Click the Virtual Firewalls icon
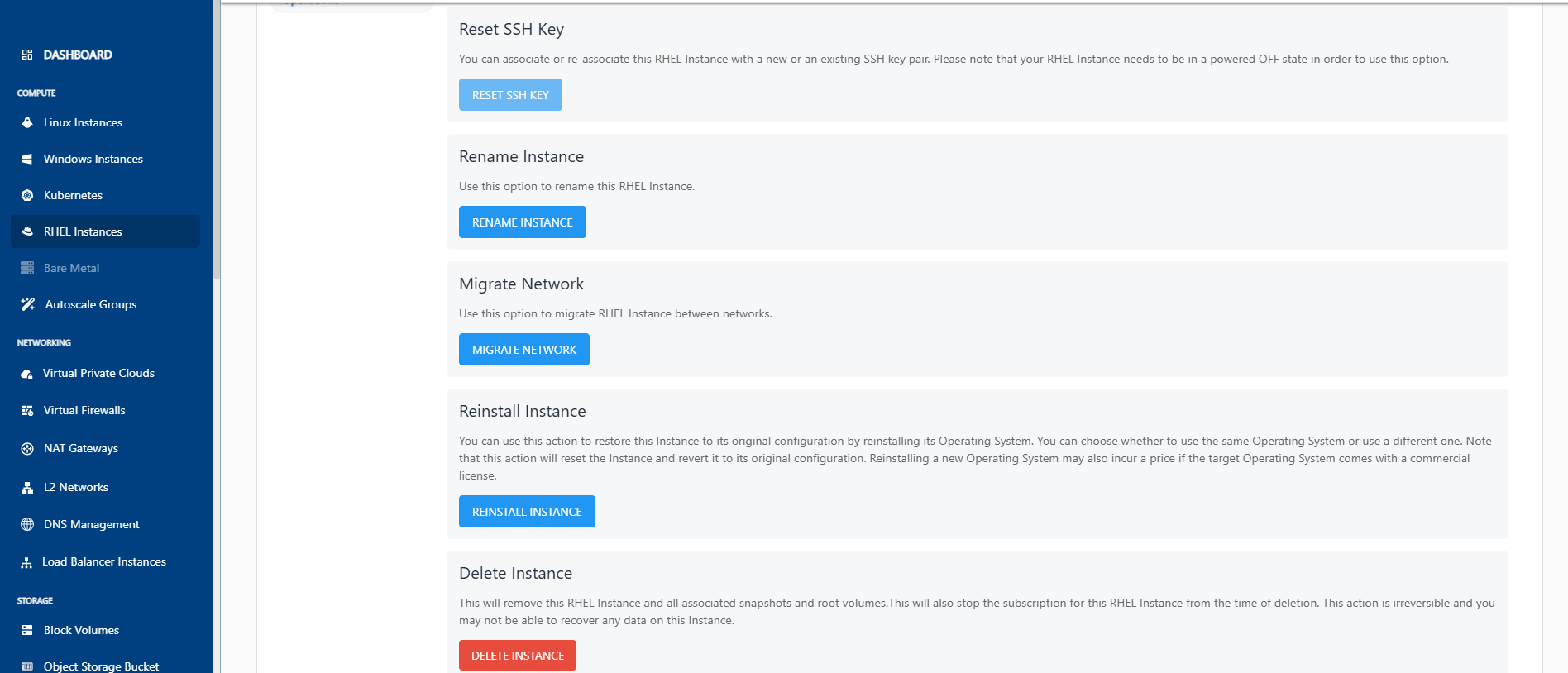The width and height of the screenshot is (1568, 673). [27, 410]
